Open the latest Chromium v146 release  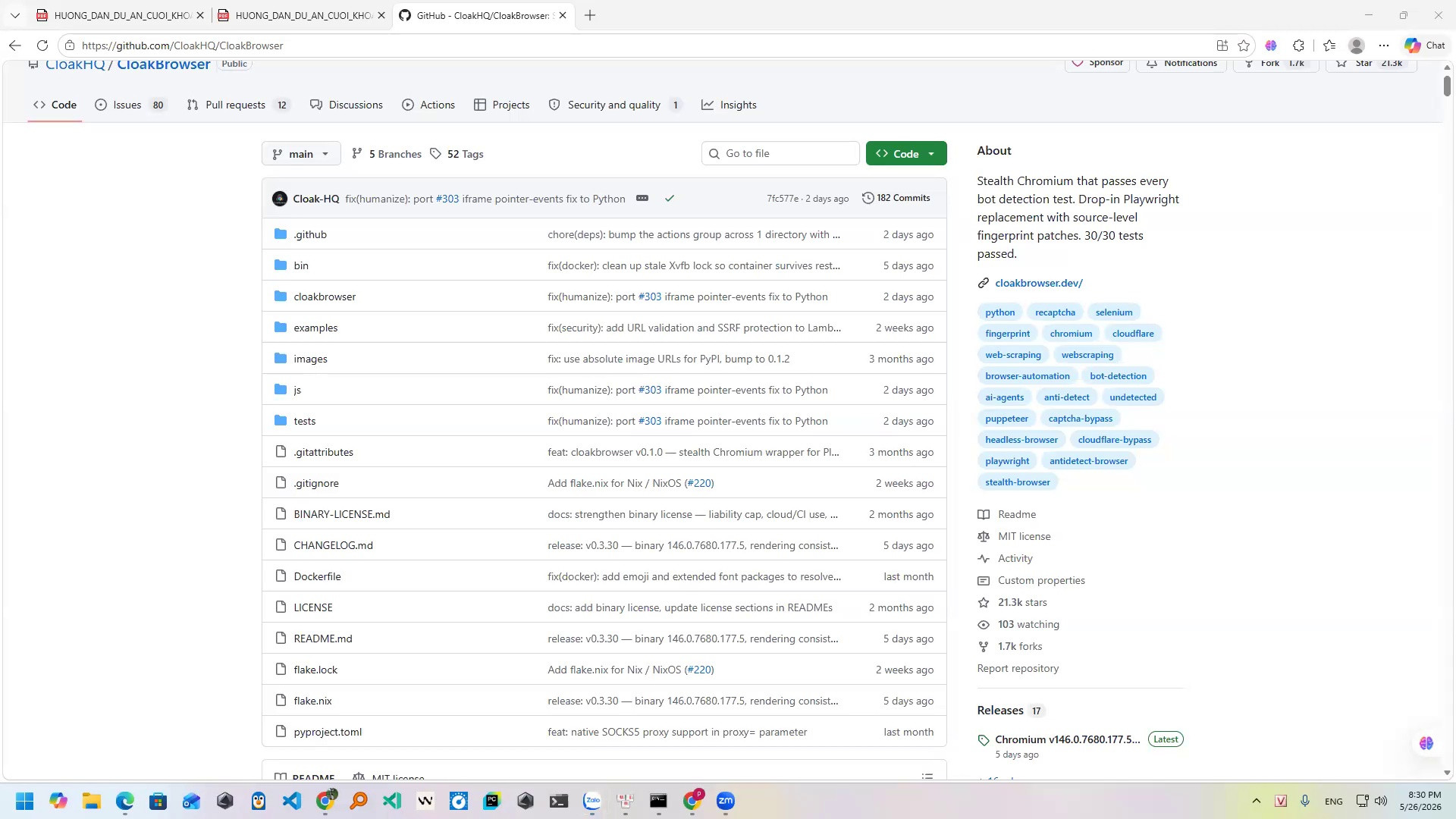1067,739
